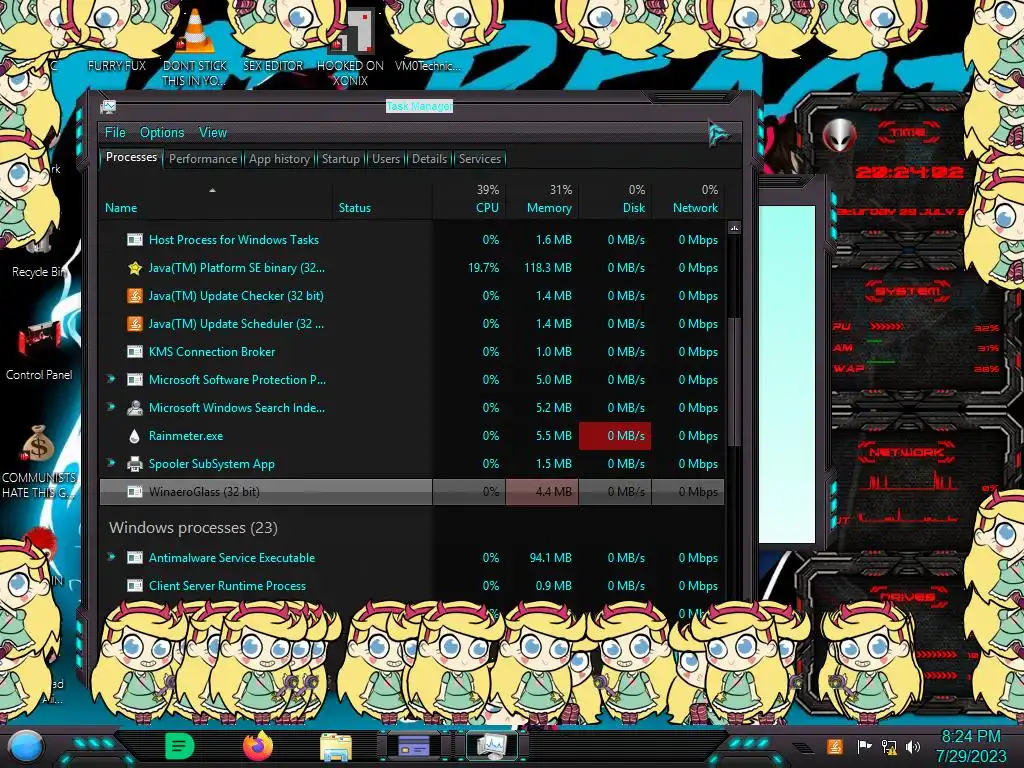Click the Java tray icon
This screenshot has width=1024, height=768.
point(834,746)
